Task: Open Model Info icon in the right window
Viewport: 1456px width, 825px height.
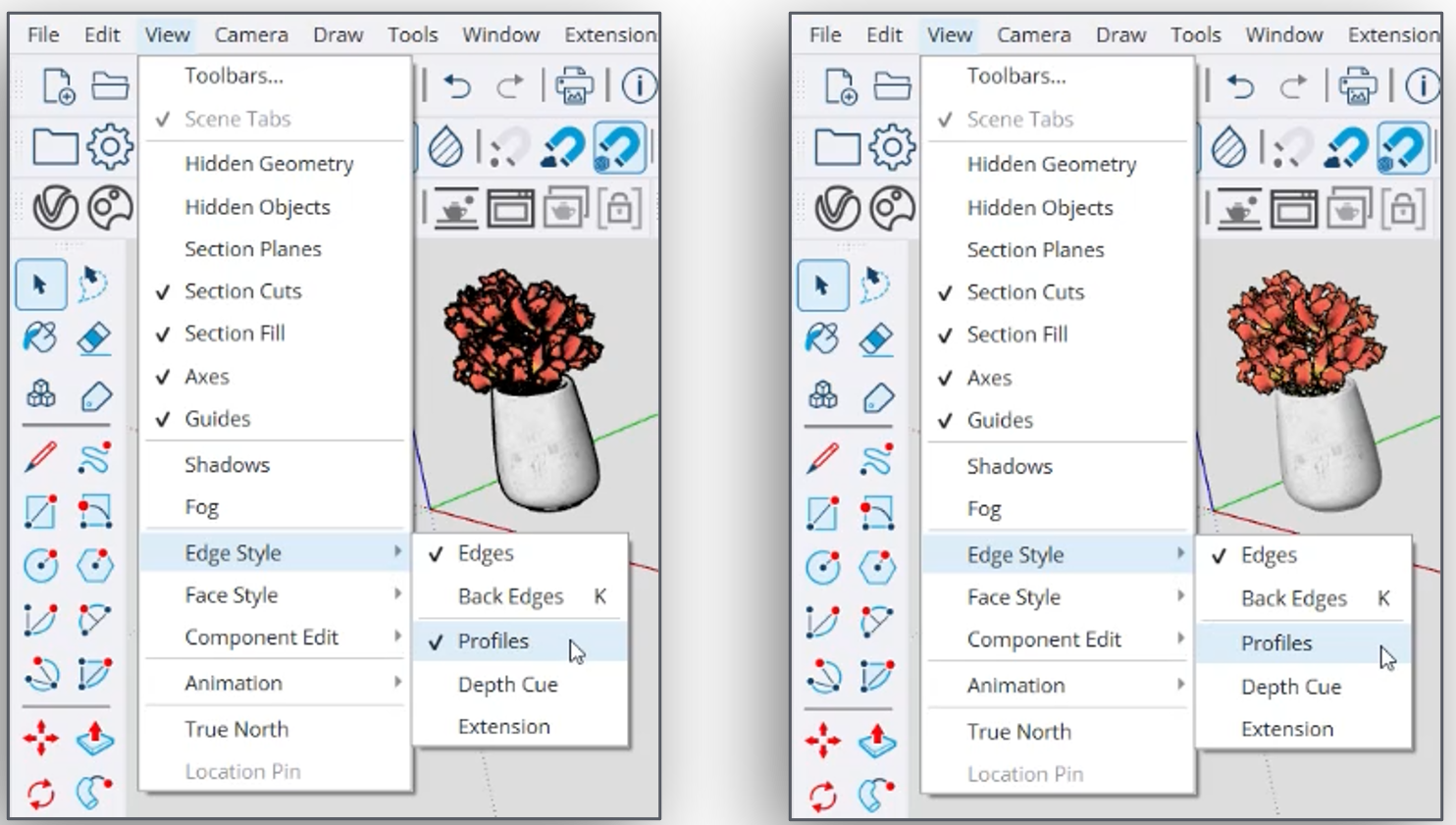Action: 1422,87
